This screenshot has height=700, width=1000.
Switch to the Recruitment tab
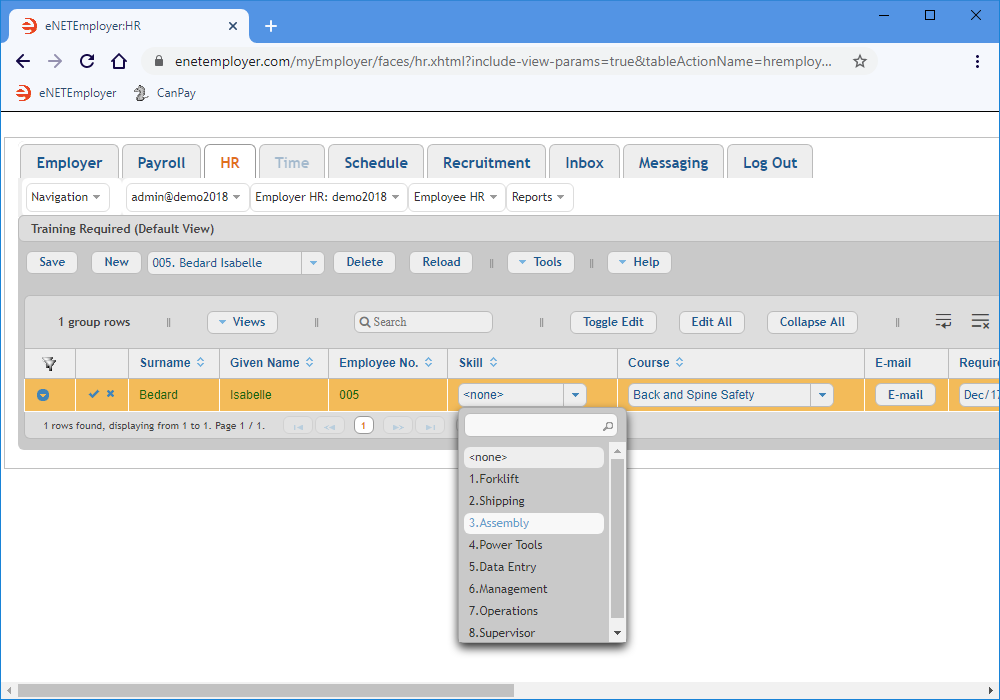pos(487,162)
